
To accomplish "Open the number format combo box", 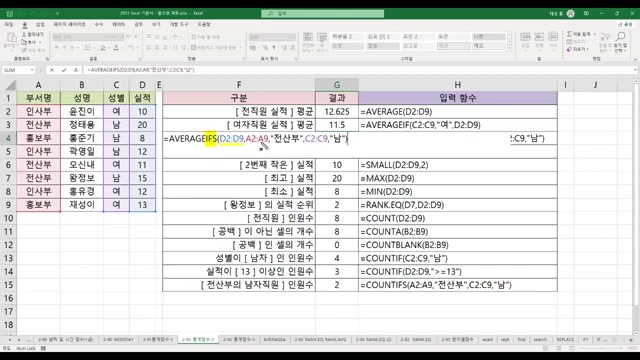I will tap(272, 37).
